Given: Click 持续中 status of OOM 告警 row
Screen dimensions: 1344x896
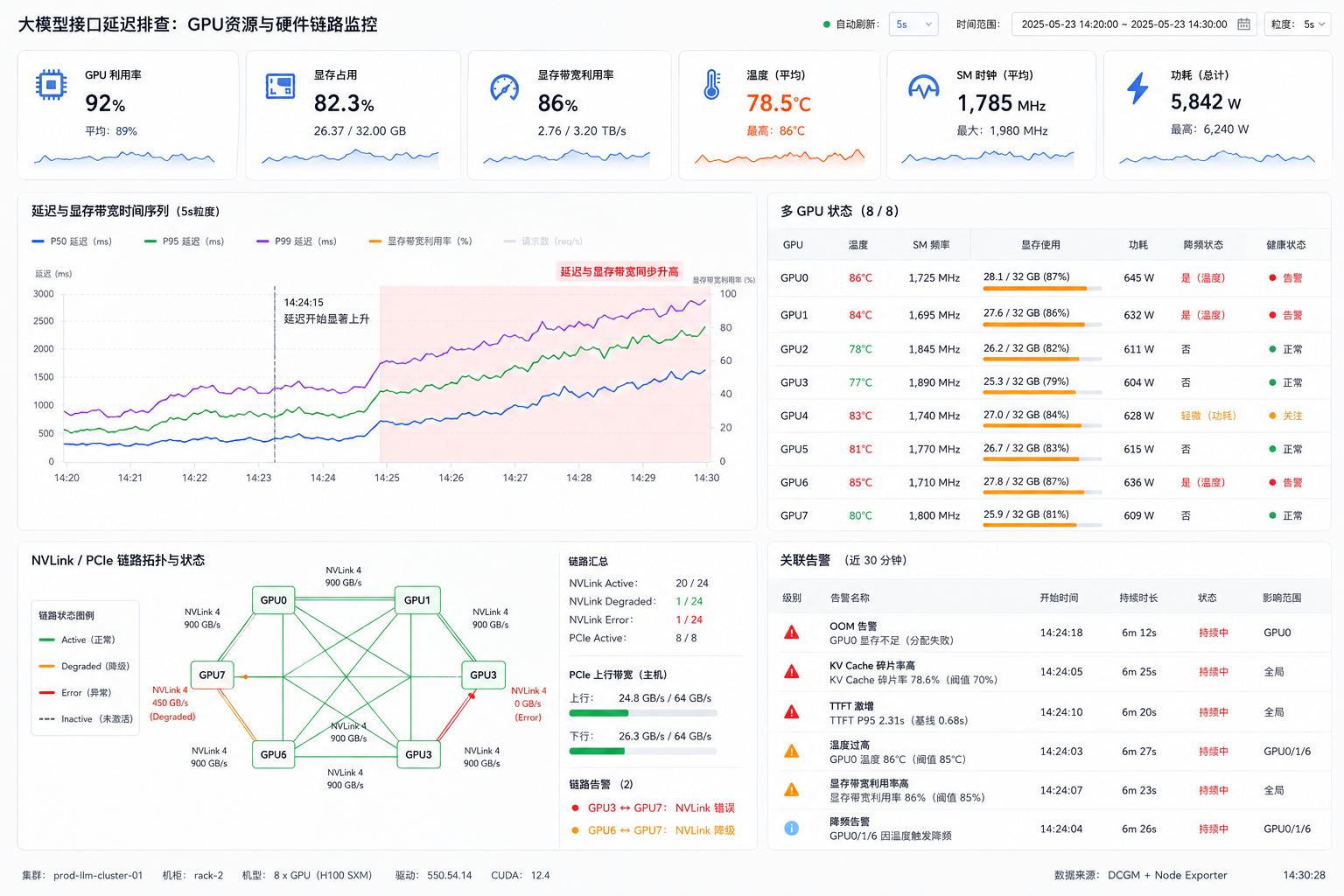Looking at the screenshot, I should pyautogui.click(x=1214, y=633).
